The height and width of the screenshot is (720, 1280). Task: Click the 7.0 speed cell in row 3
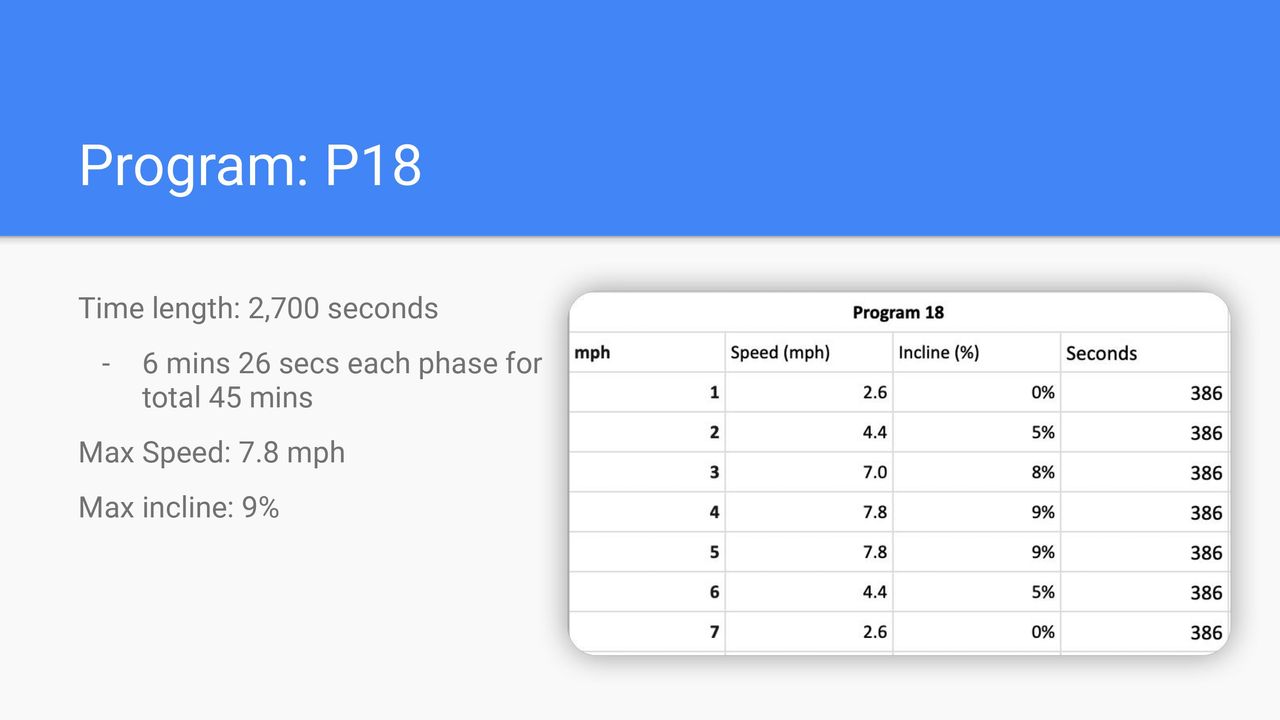point(808,472)
